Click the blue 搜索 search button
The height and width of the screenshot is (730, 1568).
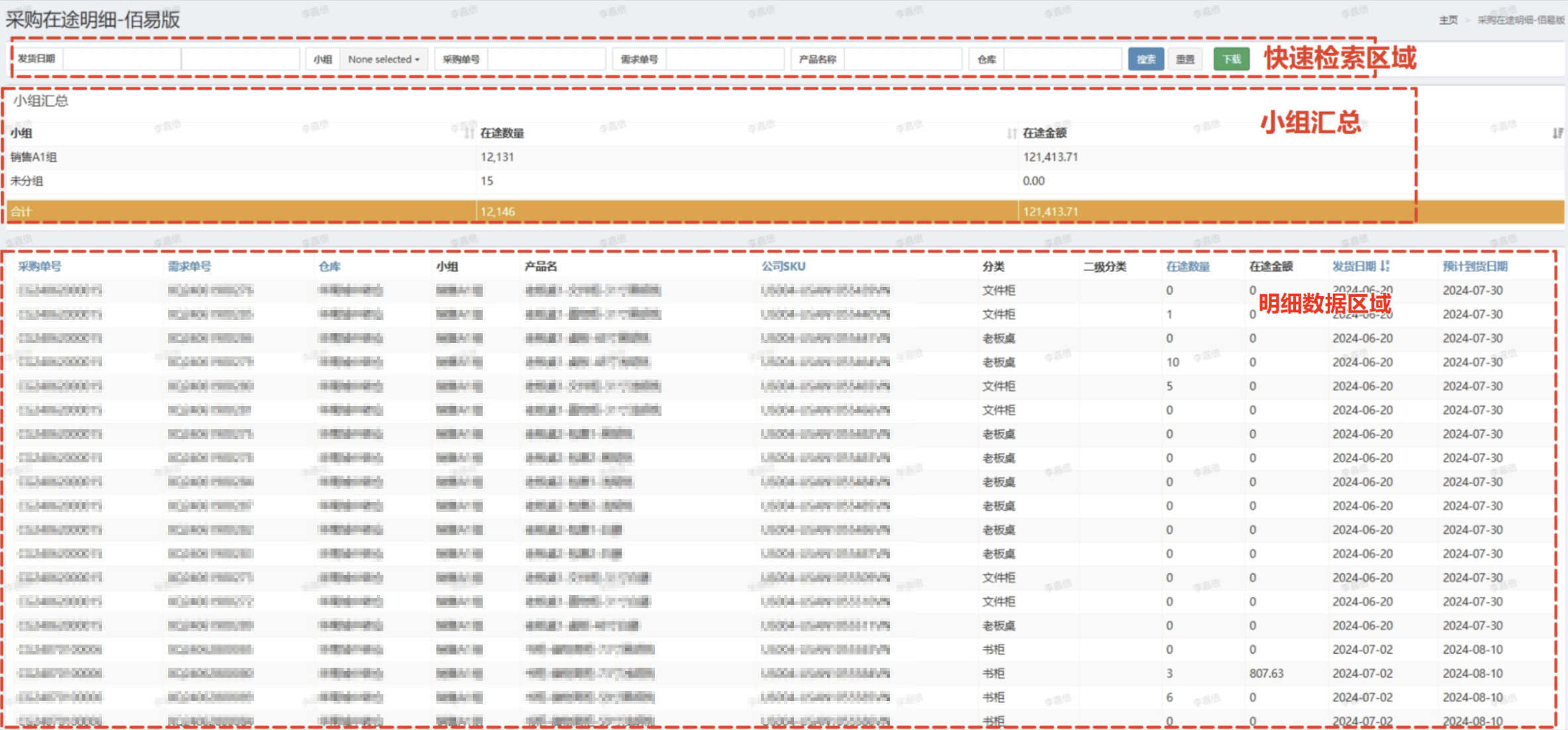[1146, 59]
